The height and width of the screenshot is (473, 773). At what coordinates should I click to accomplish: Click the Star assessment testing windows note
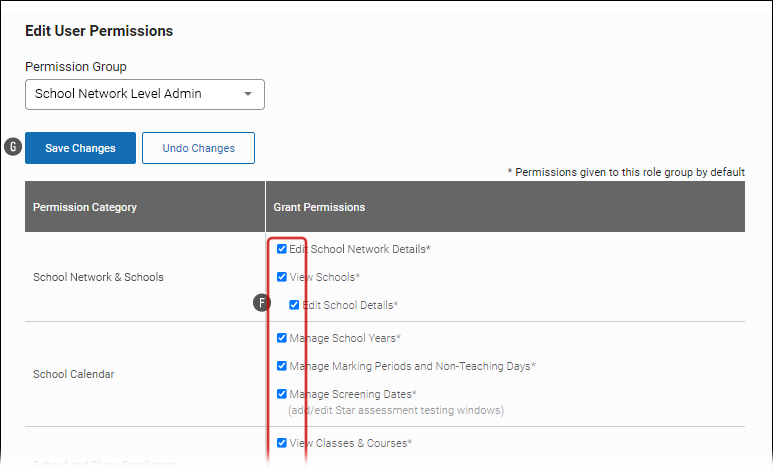396,410
